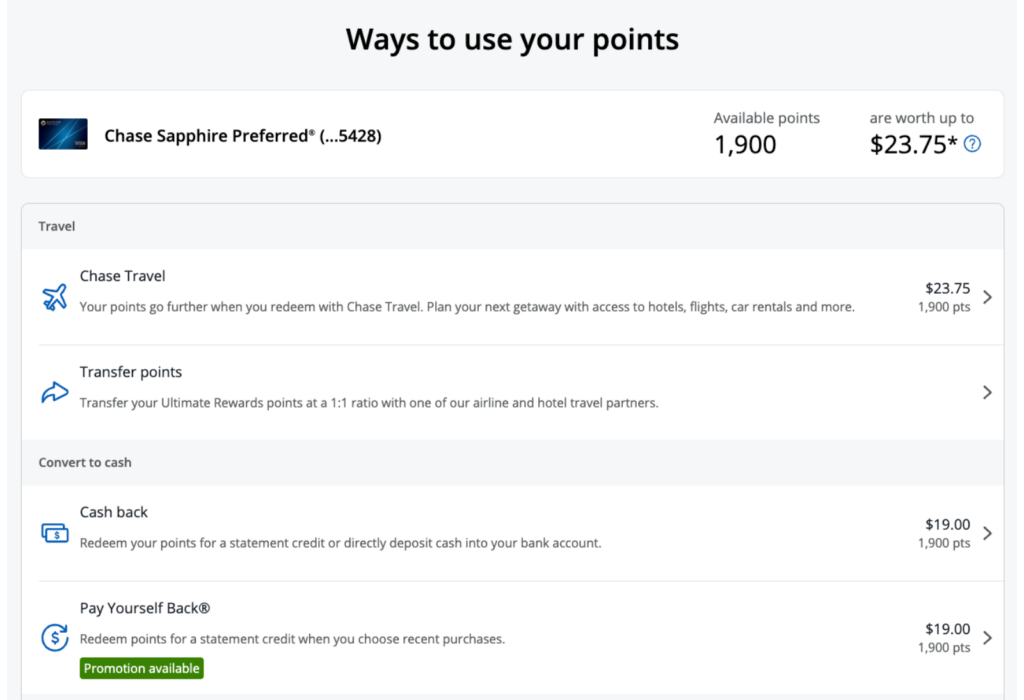Image resolution: width=1024 pixels, height=700 pixels.
Task: Click the circular dollar Pay Yourself Back icon
Action: (55, 637)
